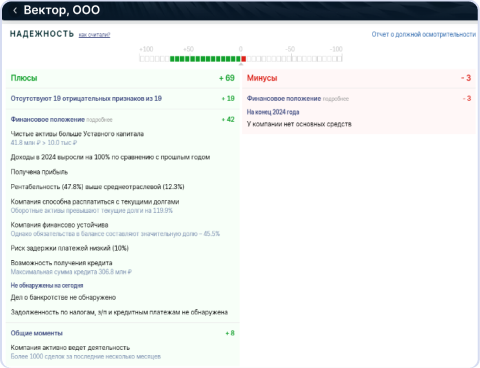Click 'Риск задержки платежей низкий (10%)'
The width and height of the screenshot is (480, 368).
70,248
